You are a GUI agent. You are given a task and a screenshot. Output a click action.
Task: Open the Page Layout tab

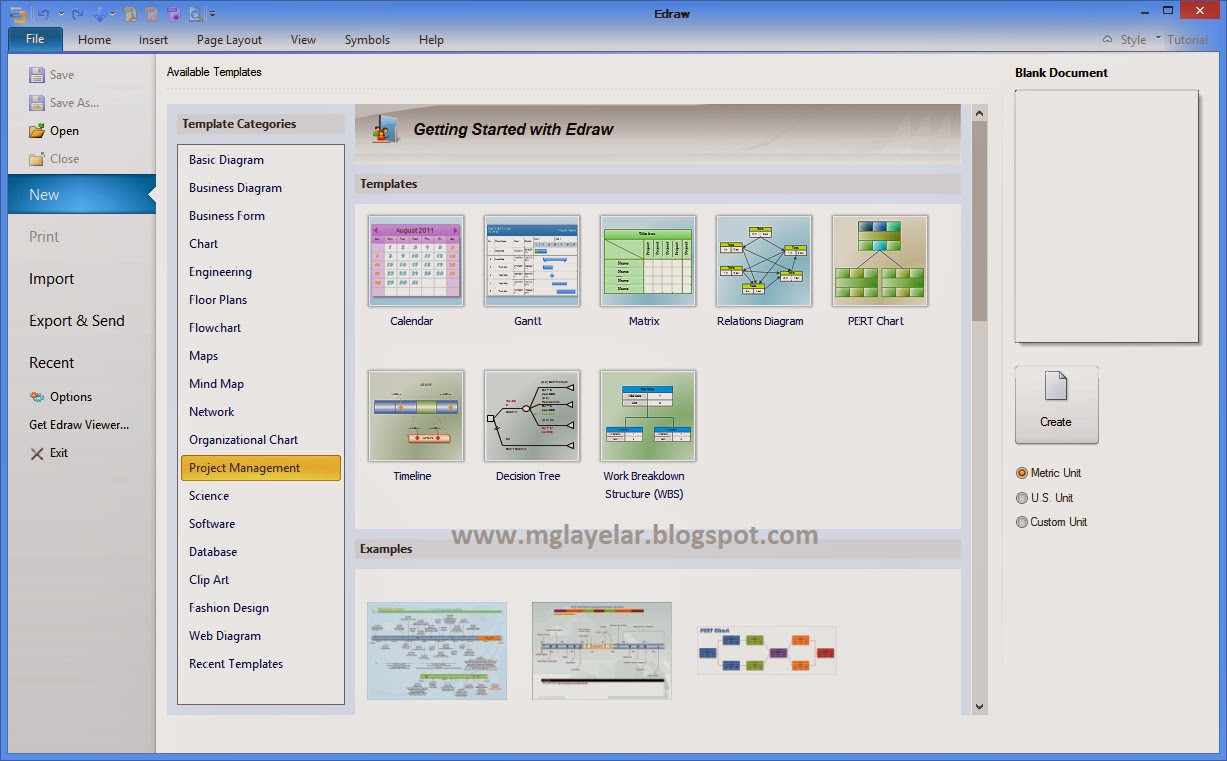229,40
